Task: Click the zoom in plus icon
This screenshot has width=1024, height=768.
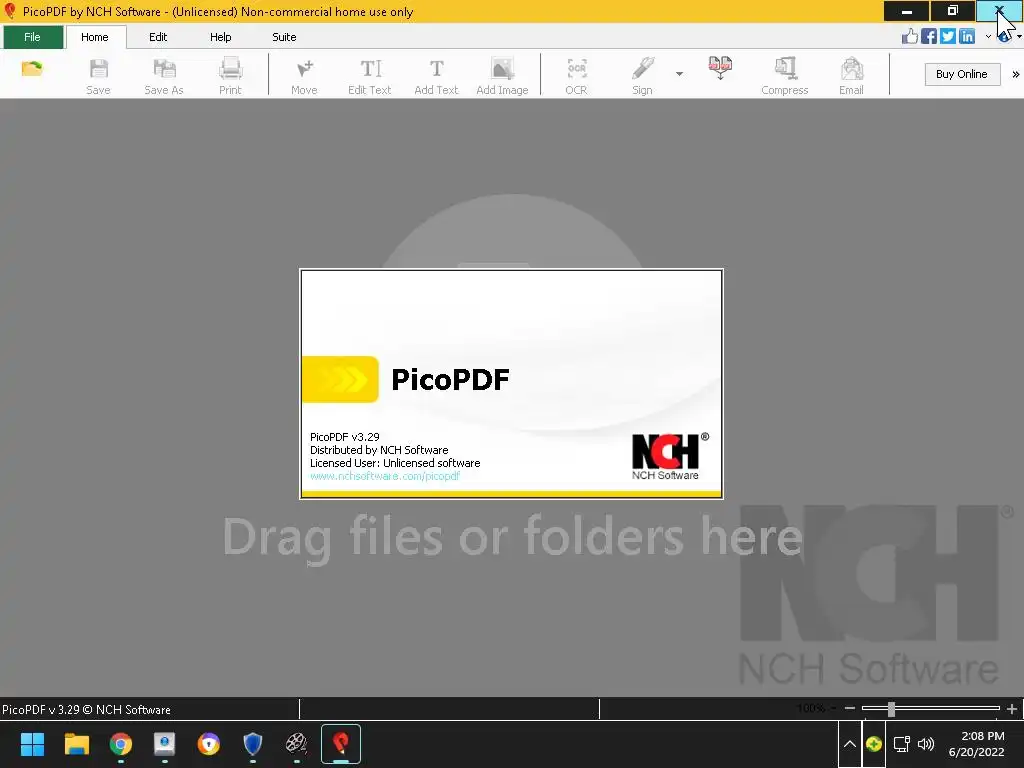Action: [x=1012, y=708]
